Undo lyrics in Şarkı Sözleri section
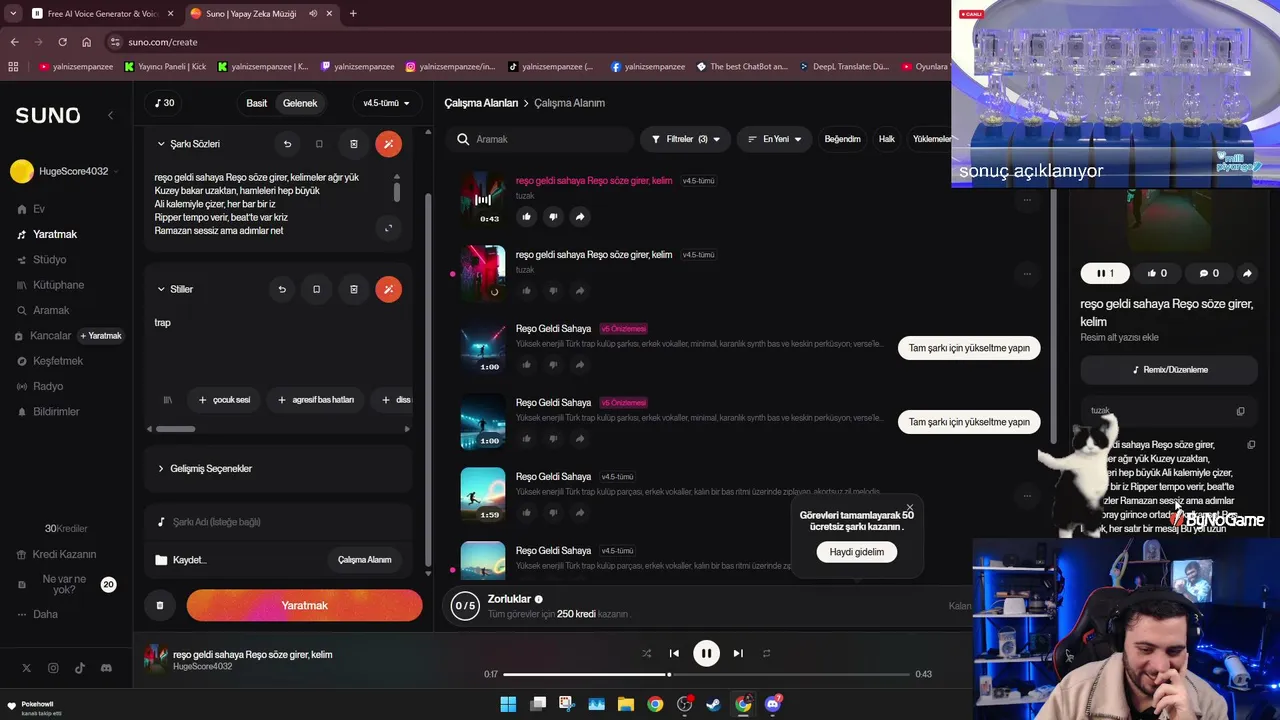 pos(287,144)
